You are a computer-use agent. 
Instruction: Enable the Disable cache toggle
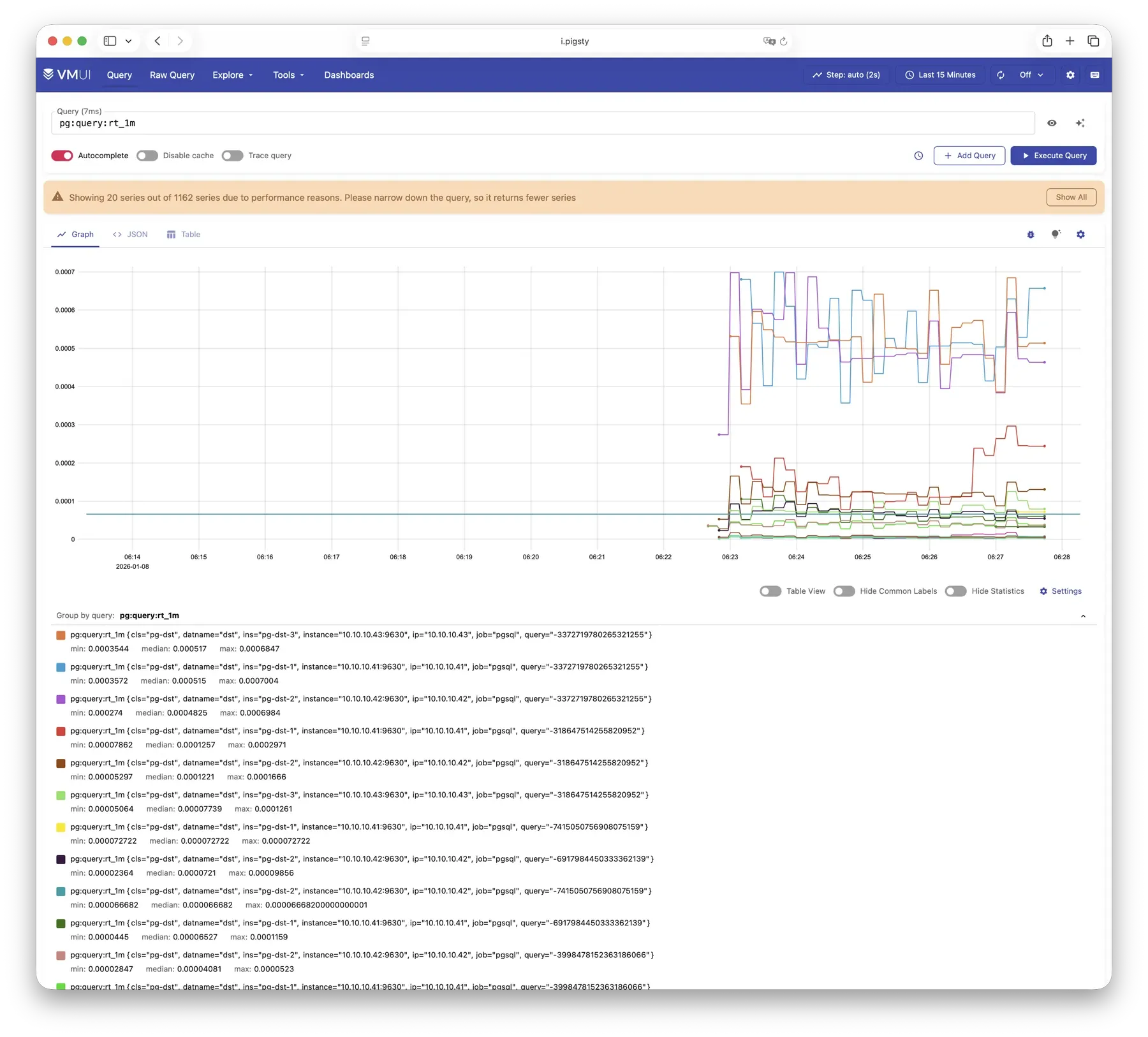pyautogui.click(x=147, y=156)
